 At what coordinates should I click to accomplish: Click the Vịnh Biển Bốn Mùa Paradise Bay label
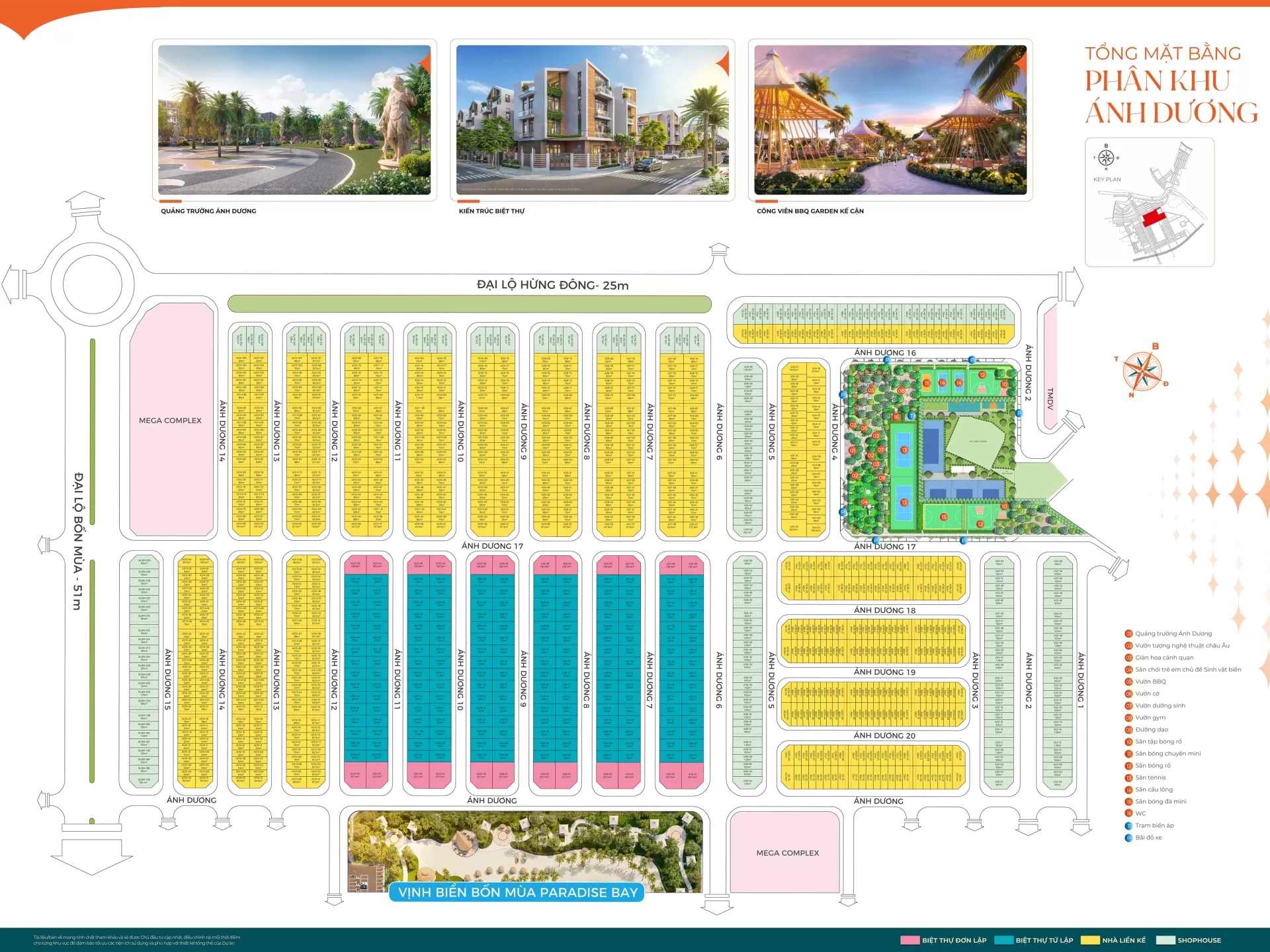(518, 892)
